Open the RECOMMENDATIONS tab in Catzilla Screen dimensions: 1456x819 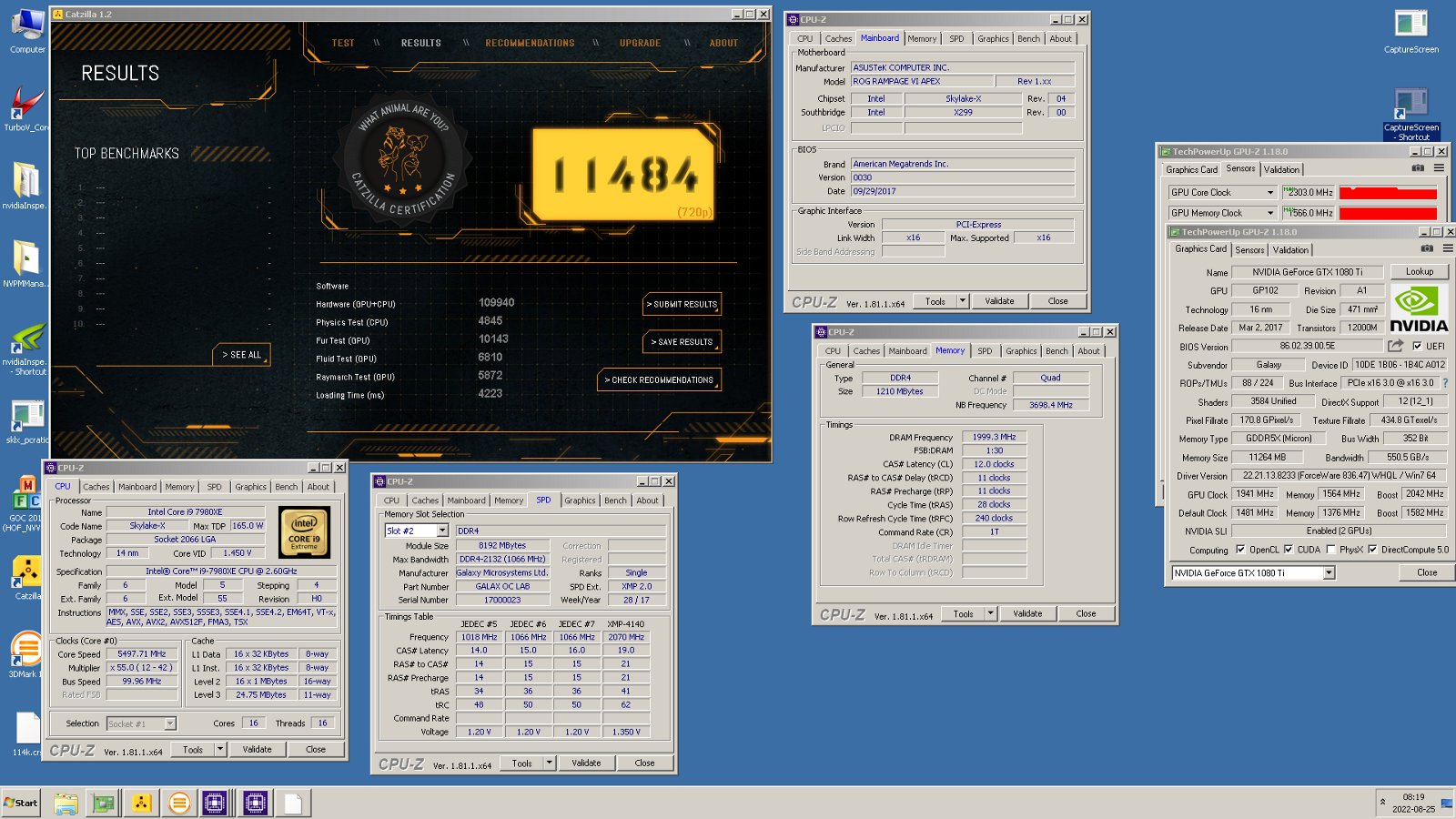(x=530, y=43)
